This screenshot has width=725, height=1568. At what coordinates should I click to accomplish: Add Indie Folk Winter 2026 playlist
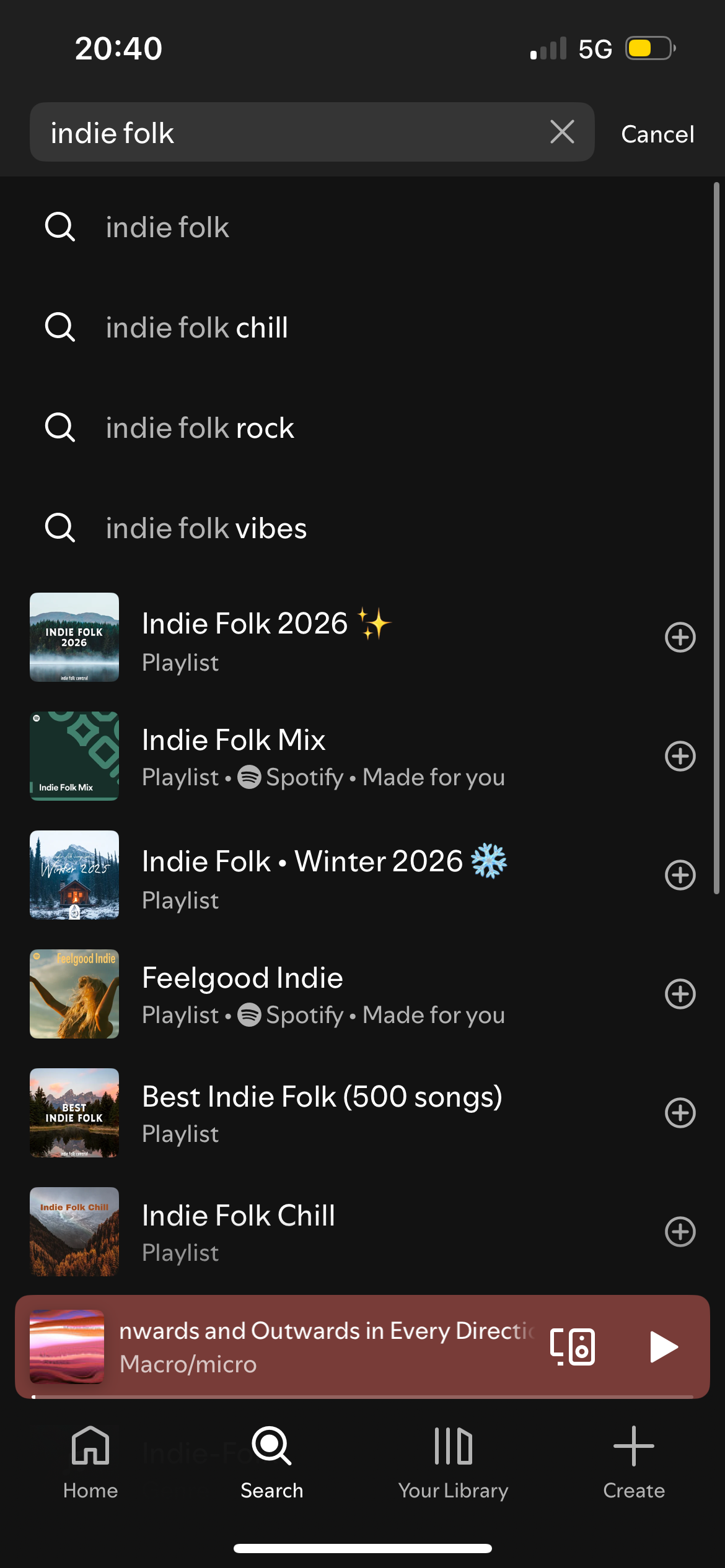point(680,875)
